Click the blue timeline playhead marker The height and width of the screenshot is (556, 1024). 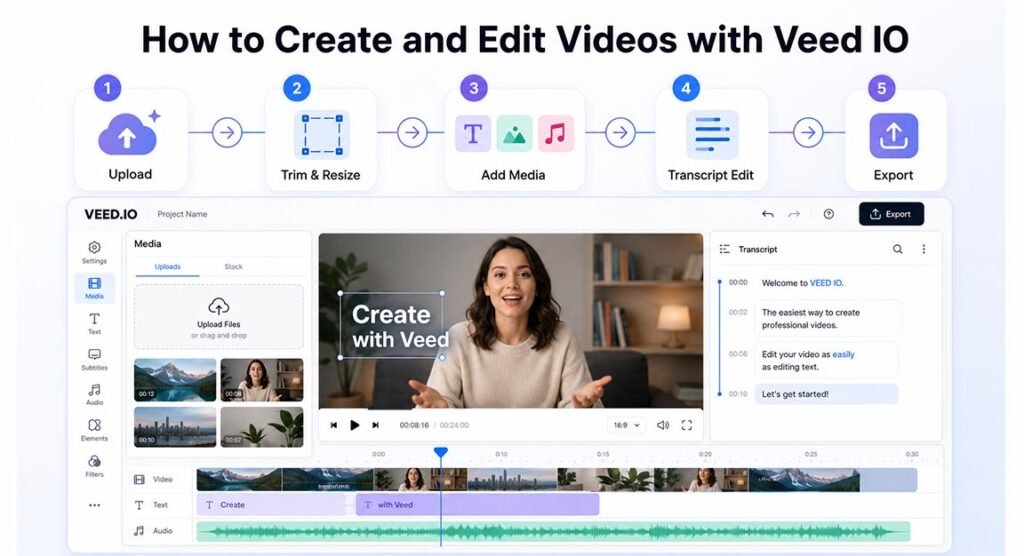[441, 452]
